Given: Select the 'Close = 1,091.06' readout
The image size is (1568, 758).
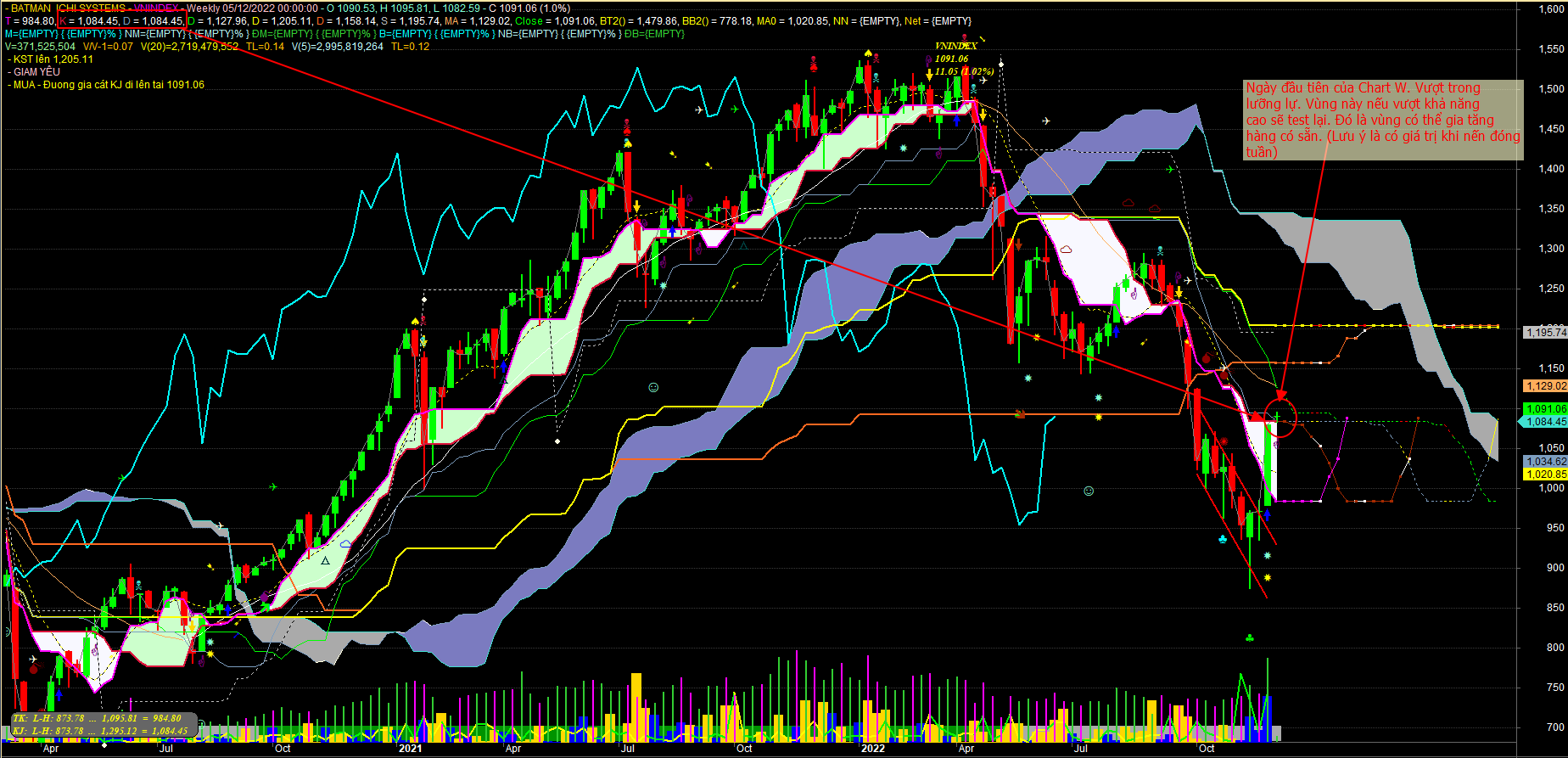Looking at the screenshot, I should click(555, 20).
